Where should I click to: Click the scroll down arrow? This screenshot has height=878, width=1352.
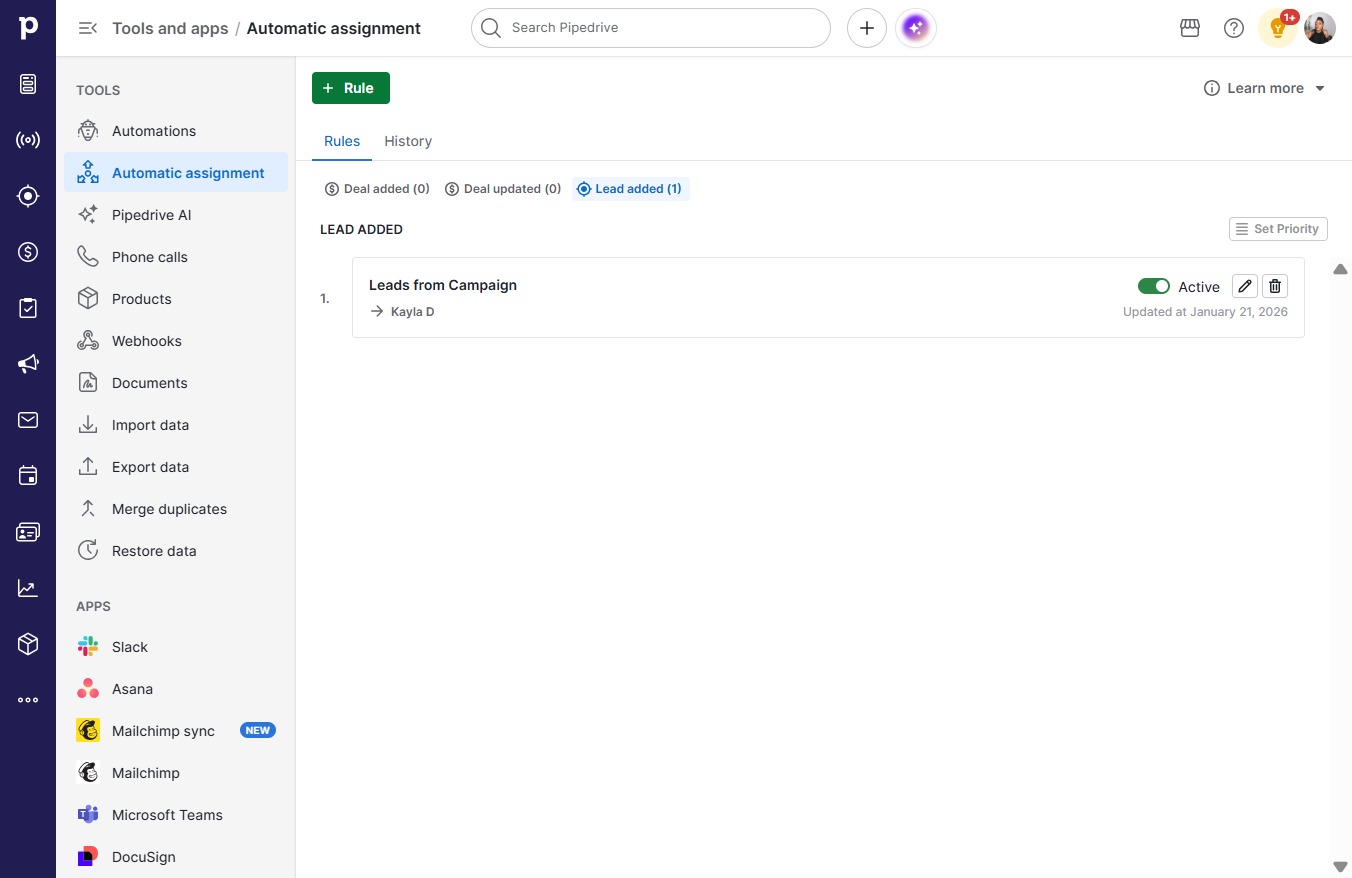1341,867
